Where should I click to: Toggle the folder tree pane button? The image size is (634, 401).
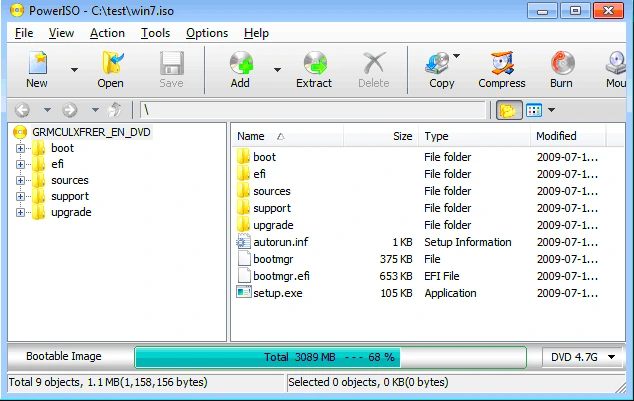(509, 110)
